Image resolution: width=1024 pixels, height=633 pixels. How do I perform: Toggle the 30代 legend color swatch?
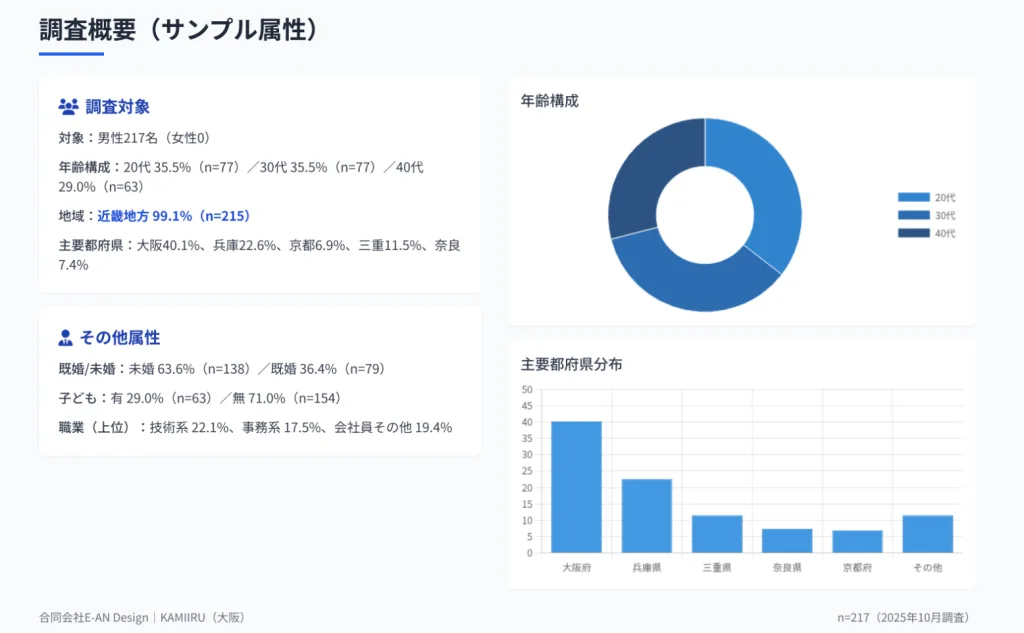[x=913, y=215]
